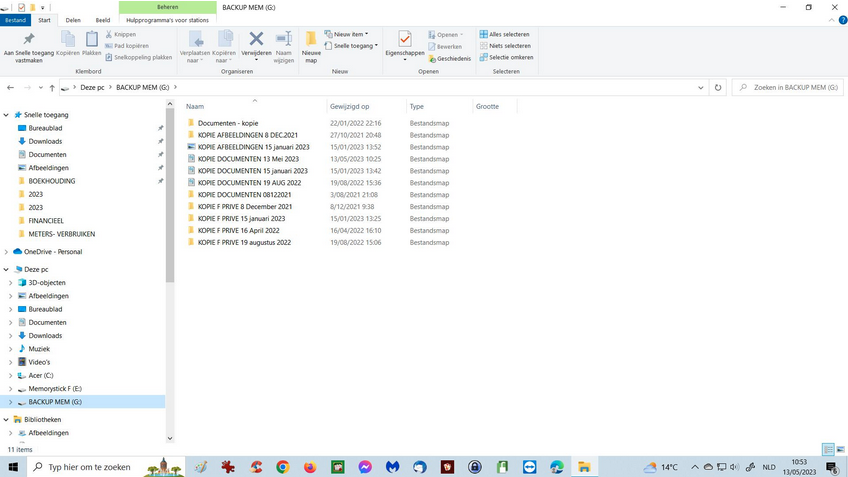Refresh the BACKUP MEM folder view
The width and height of the screenshot is (848, 477).
point(719,88)
